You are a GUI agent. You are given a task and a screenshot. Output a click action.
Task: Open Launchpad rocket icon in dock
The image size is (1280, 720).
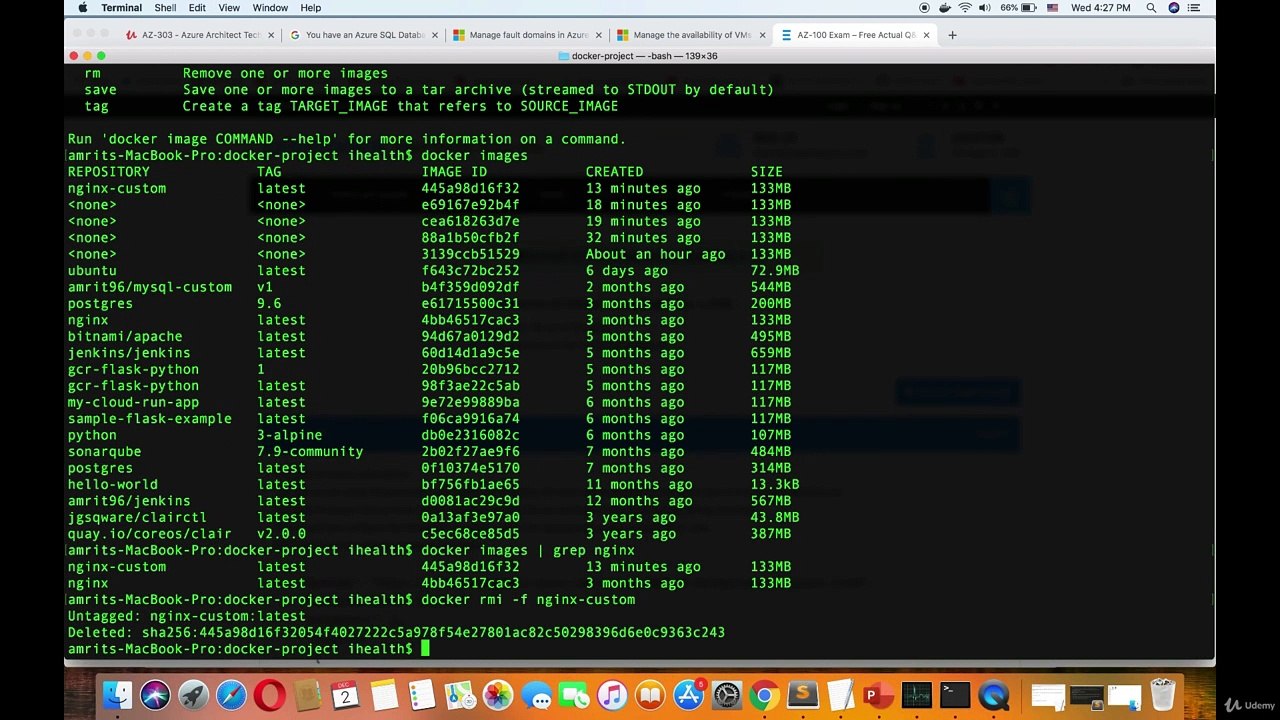(193, 695)
